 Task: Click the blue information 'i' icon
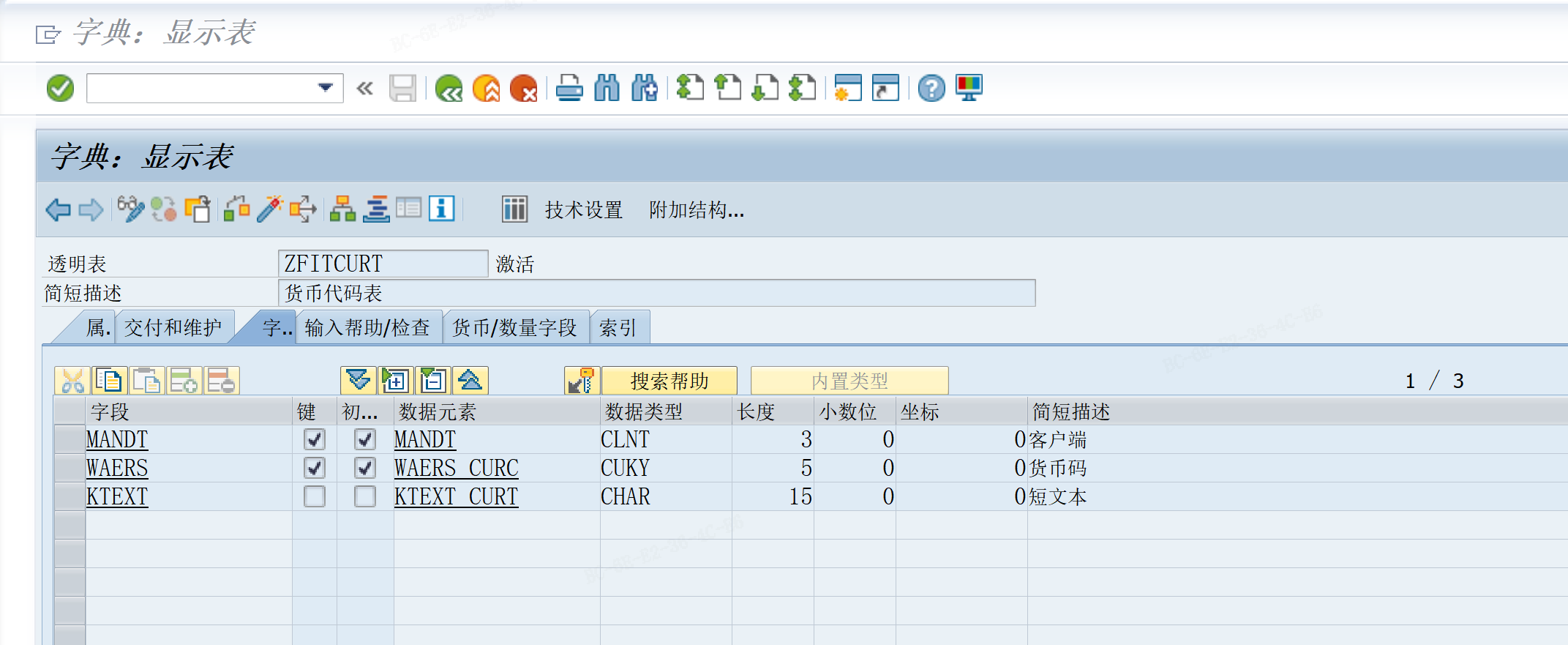441,209
